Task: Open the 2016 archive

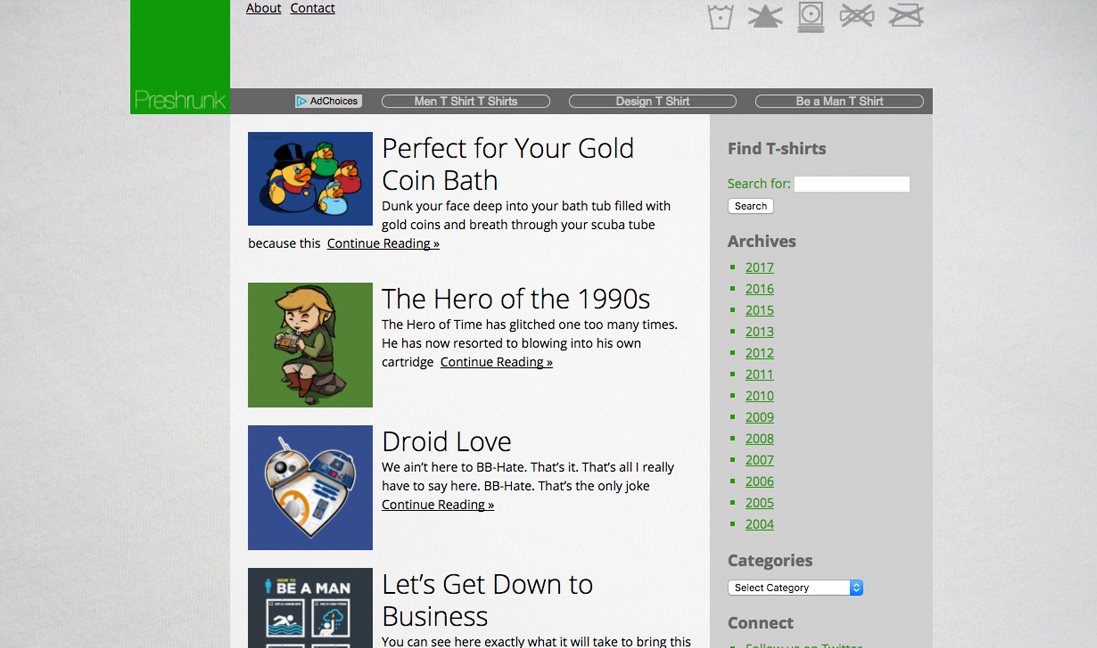Action: pos(759,289)
